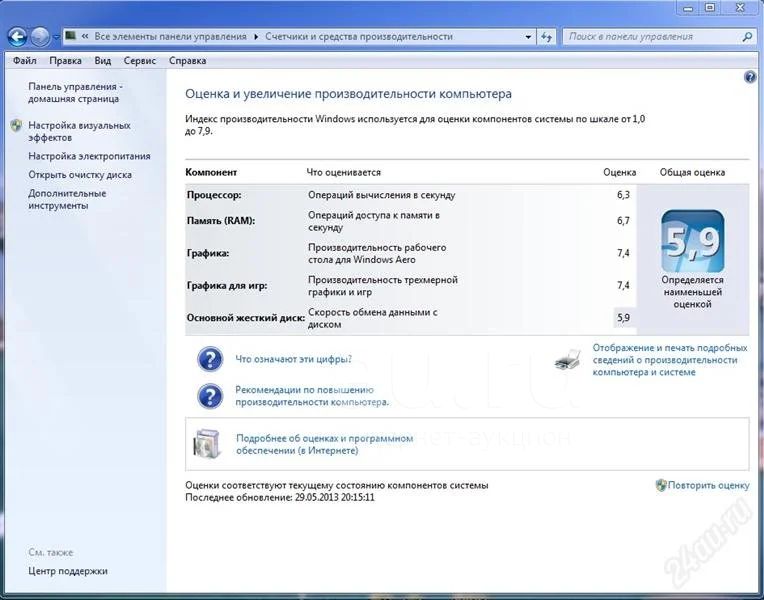Click the 6,7 memory score

pyautogui.click(x=623, y=221)
